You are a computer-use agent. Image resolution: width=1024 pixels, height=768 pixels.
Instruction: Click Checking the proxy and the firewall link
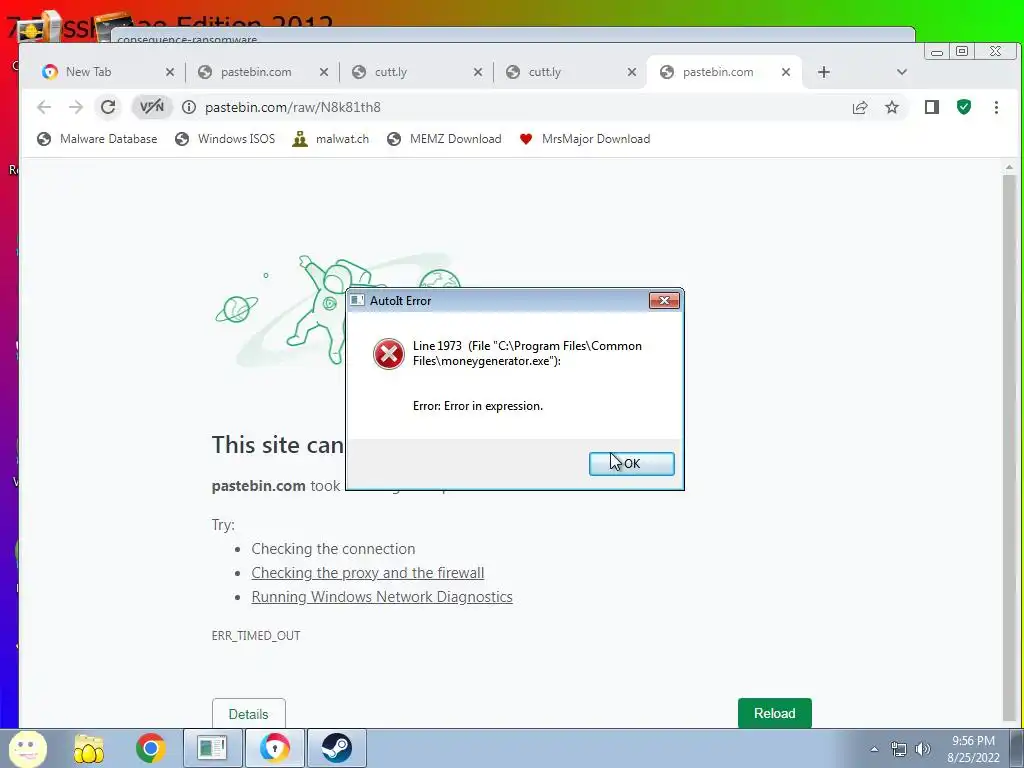368,573
